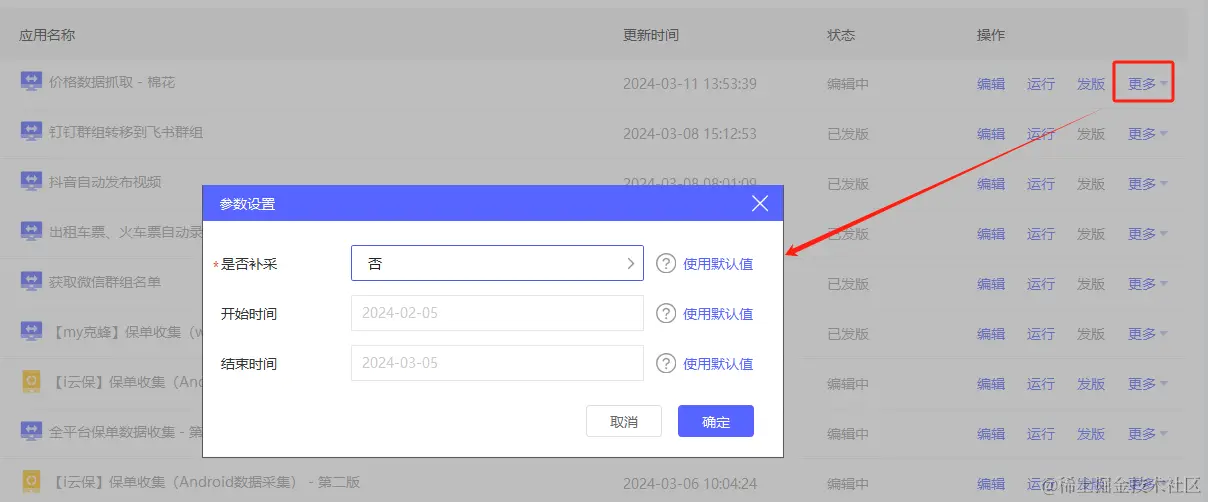Click the 开始时间 date field
This screenshot has height=502, width=1208.
tap(497, 313)
